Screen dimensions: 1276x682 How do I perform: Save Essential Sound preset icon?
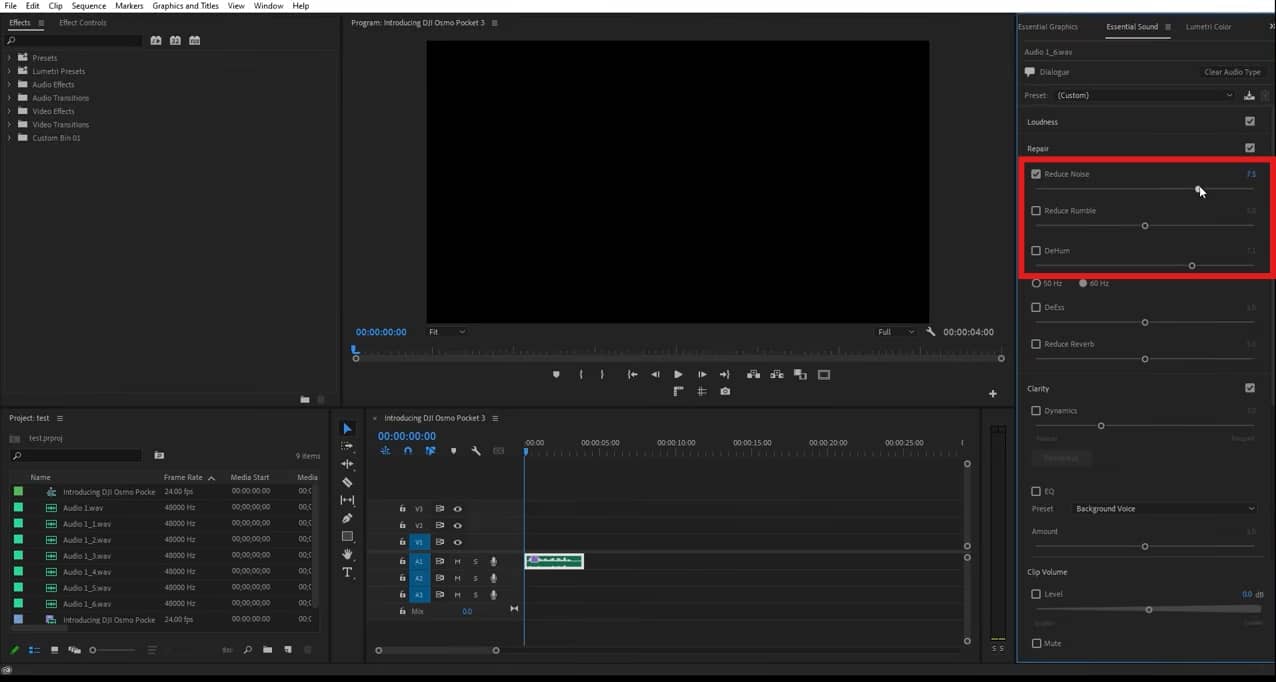(1249, 96)
